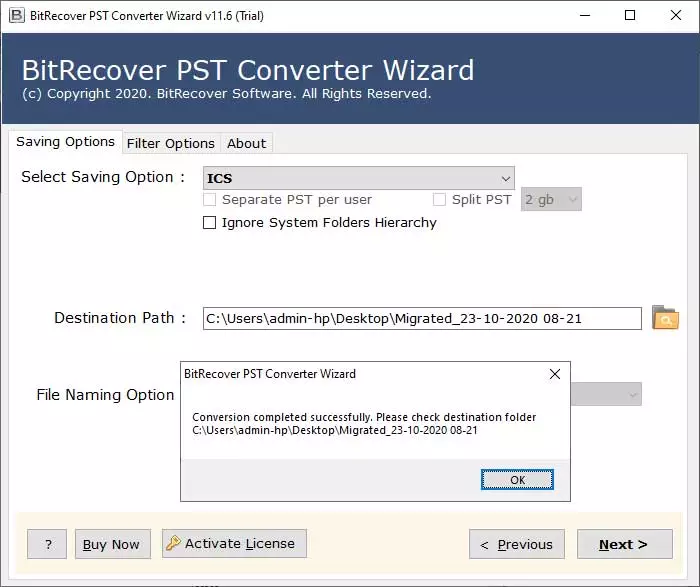Go back with the Previous button

click(516, 544)
